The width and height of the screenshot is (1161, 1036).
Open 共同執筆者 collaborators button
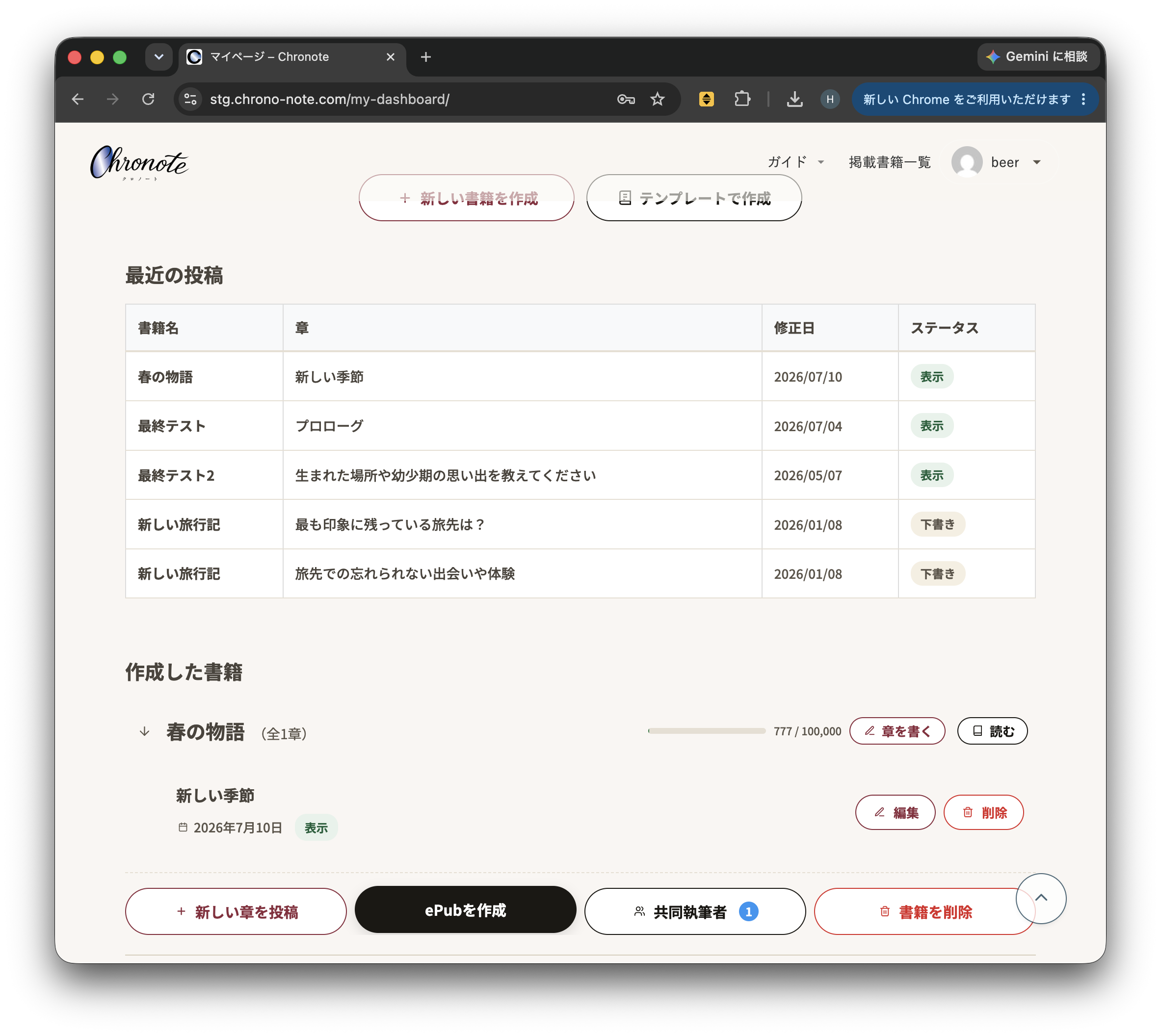click(695, 911)
